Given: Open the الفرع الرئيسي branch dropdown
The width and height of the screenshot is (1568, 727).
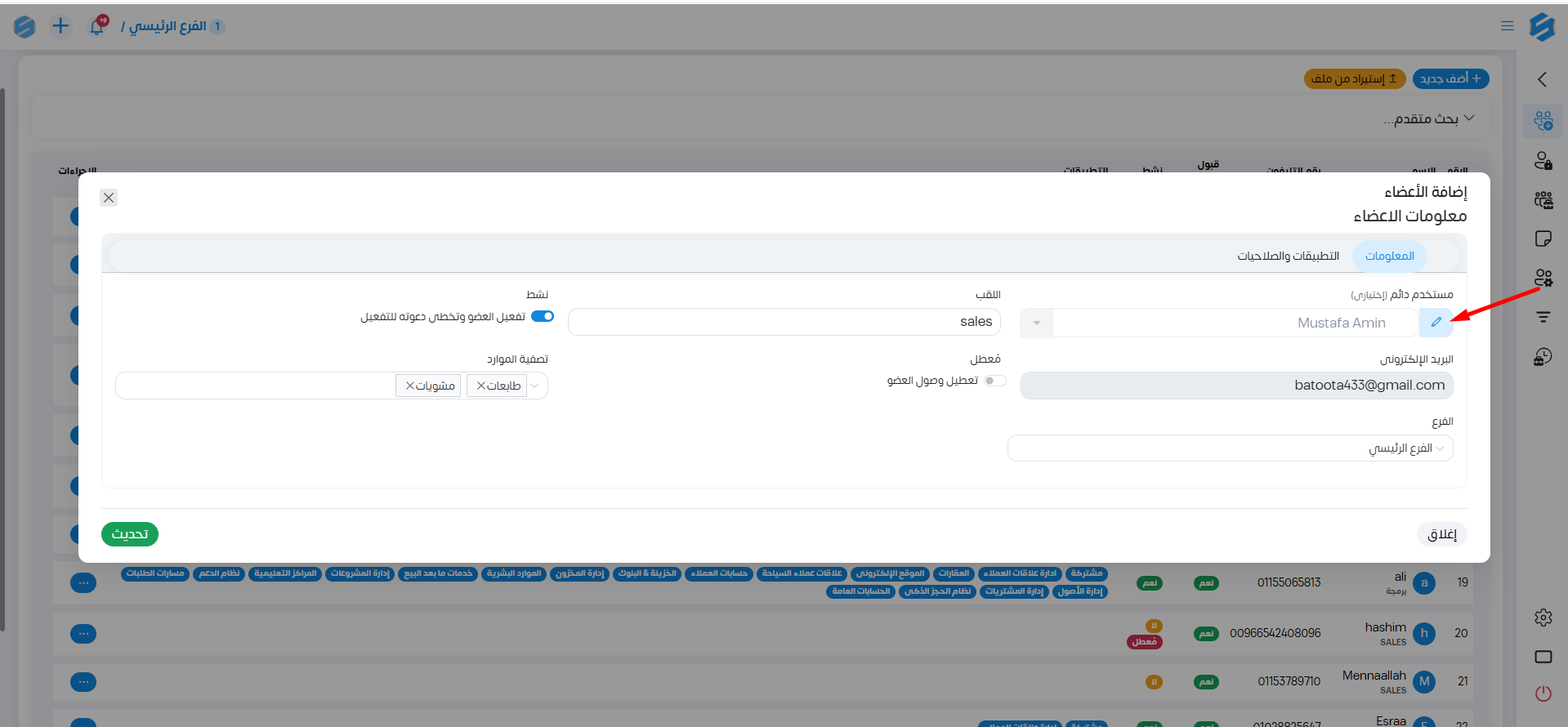Looking at the screenshot, I should pyautogui.click(x=1230, y=448).
